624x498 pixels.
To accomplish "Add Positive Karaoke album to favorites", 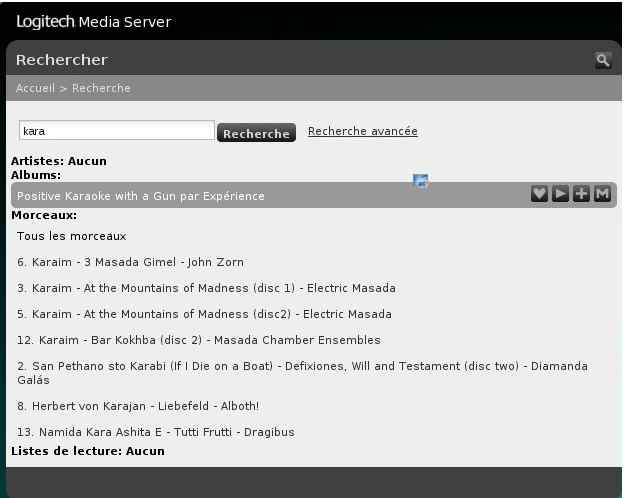I will (539, 194).
